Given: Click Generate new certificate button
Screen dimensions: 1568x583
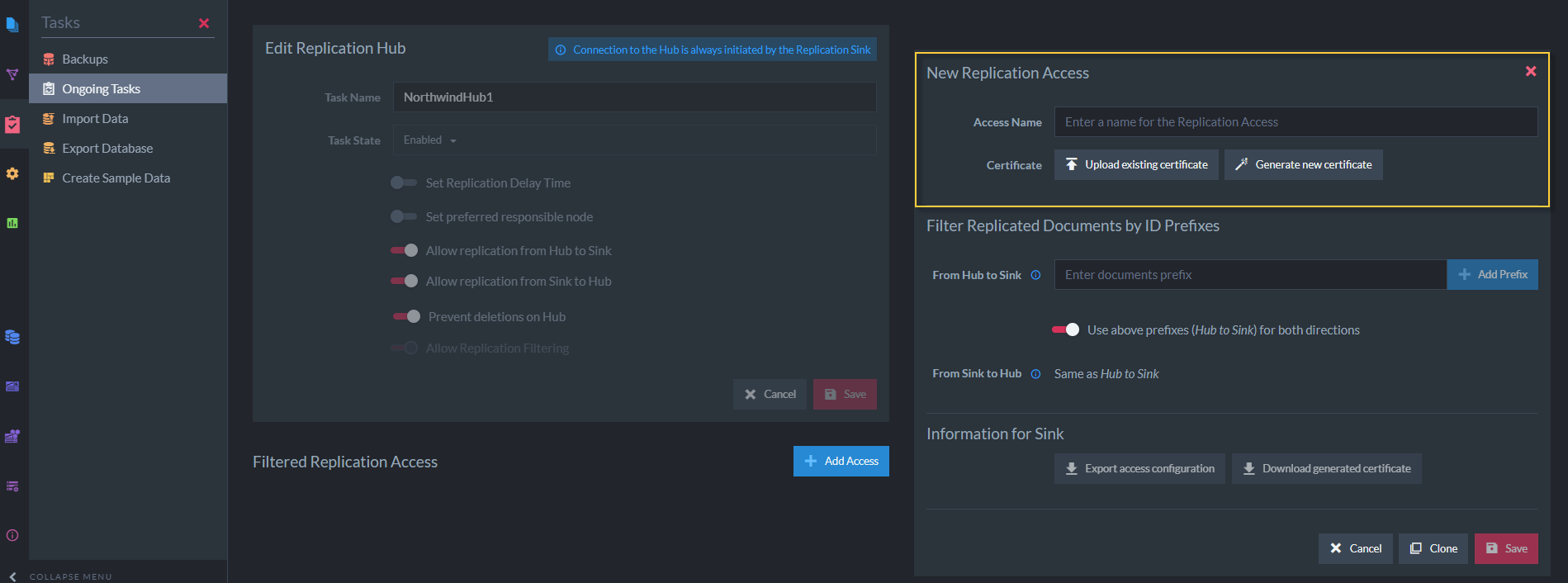Looking at the screenshot, I should coord(1303,164).
